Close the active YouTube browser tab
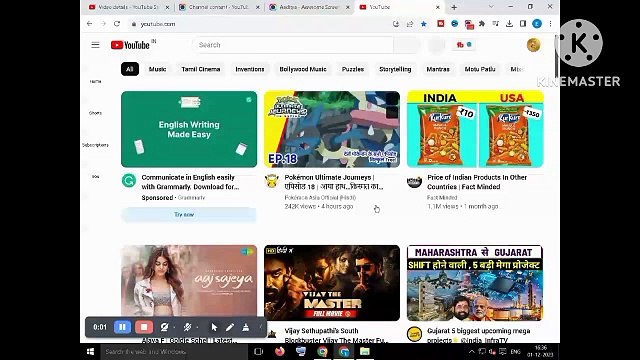 438,7
